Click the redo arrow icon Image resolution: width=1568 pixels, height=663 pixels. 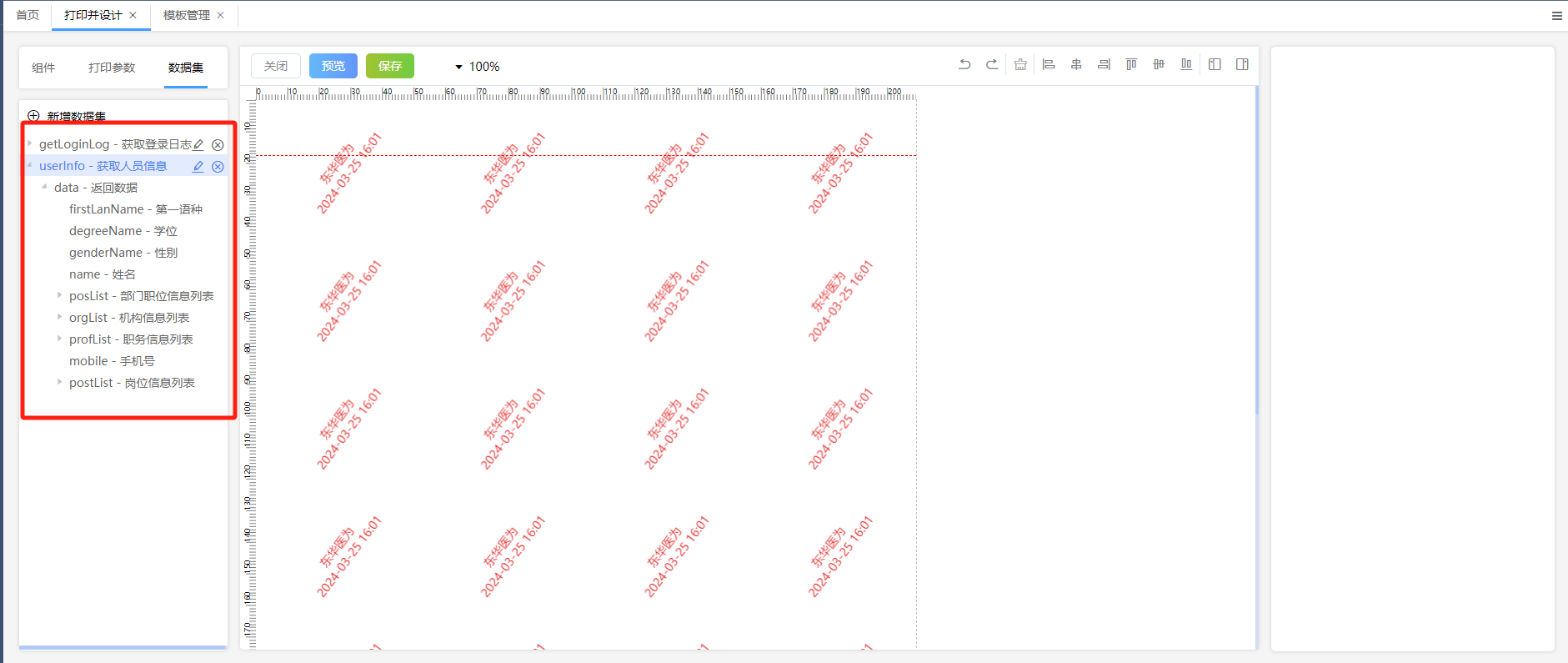(992, 64)
